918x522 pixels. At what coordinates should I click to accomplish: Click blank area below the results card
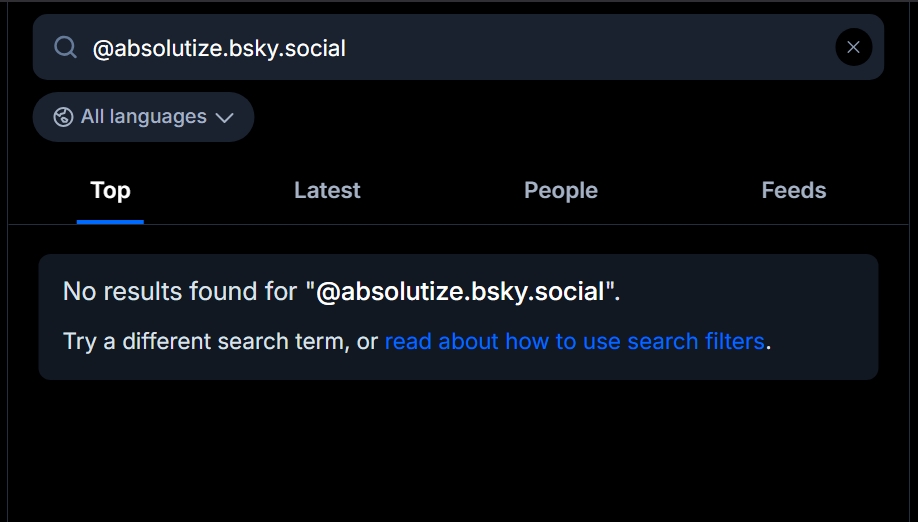click(x=458, y=450)
